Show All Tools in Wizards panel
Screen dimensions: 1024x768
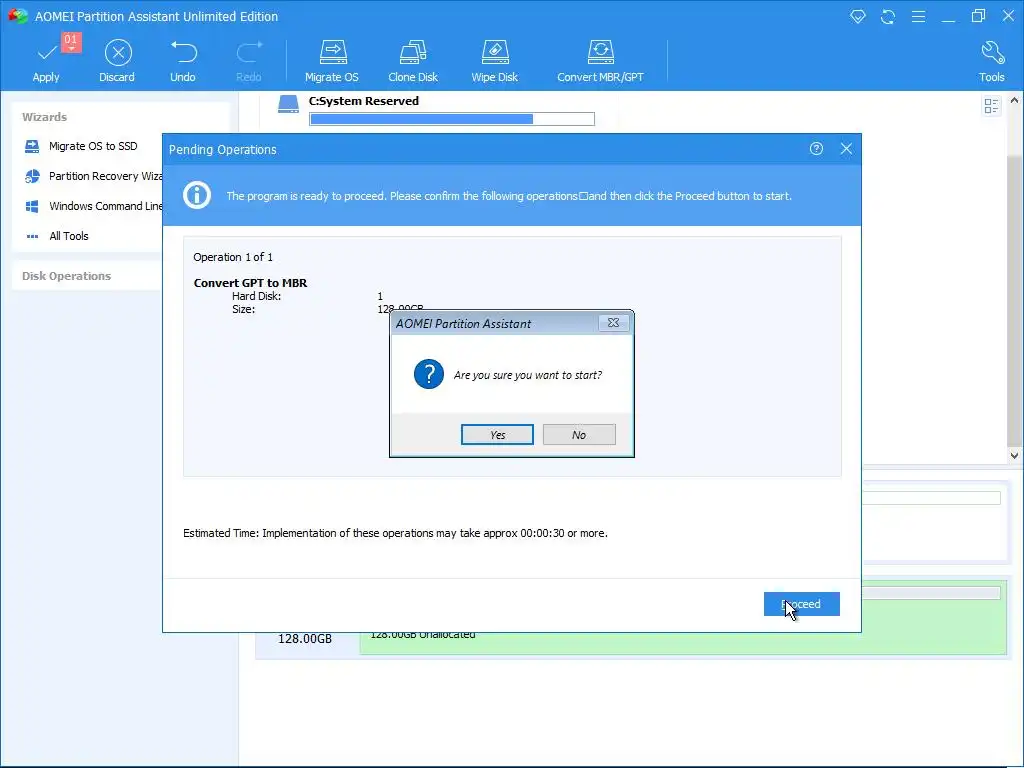point(69,236)
